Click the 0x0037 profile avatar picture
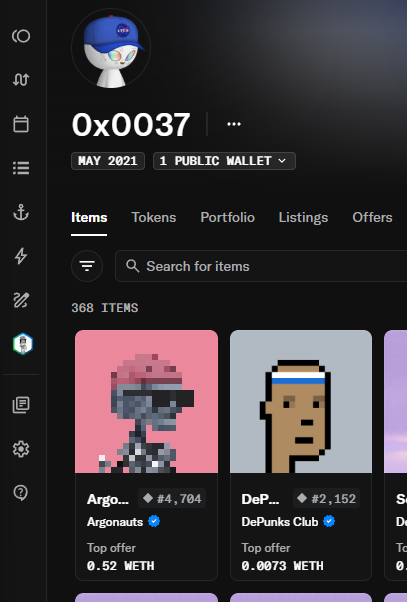Viewport: 407px width, 602px height. point(111,48)
